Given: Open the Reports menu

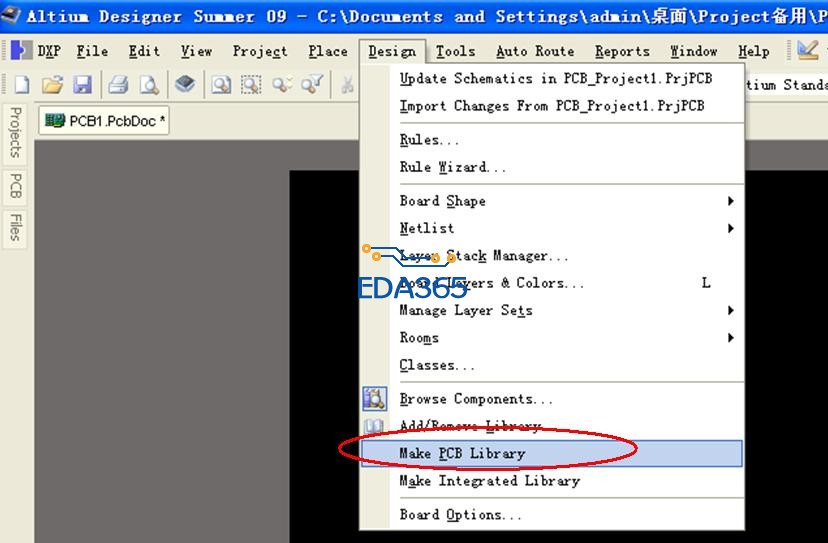Looking at the screenshot, I should pos(622,51).
